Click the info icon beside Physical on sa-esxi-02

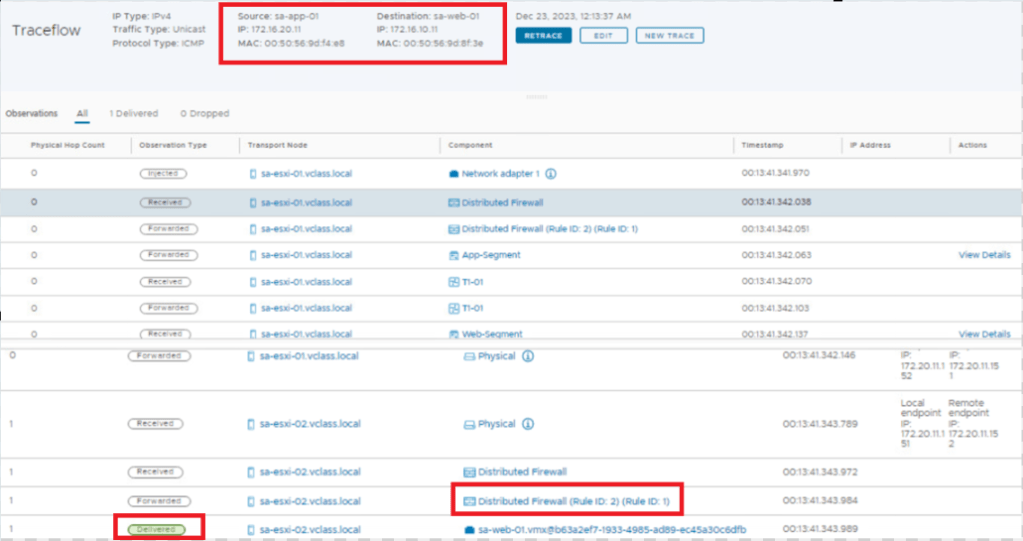click(x=528, y=424)
